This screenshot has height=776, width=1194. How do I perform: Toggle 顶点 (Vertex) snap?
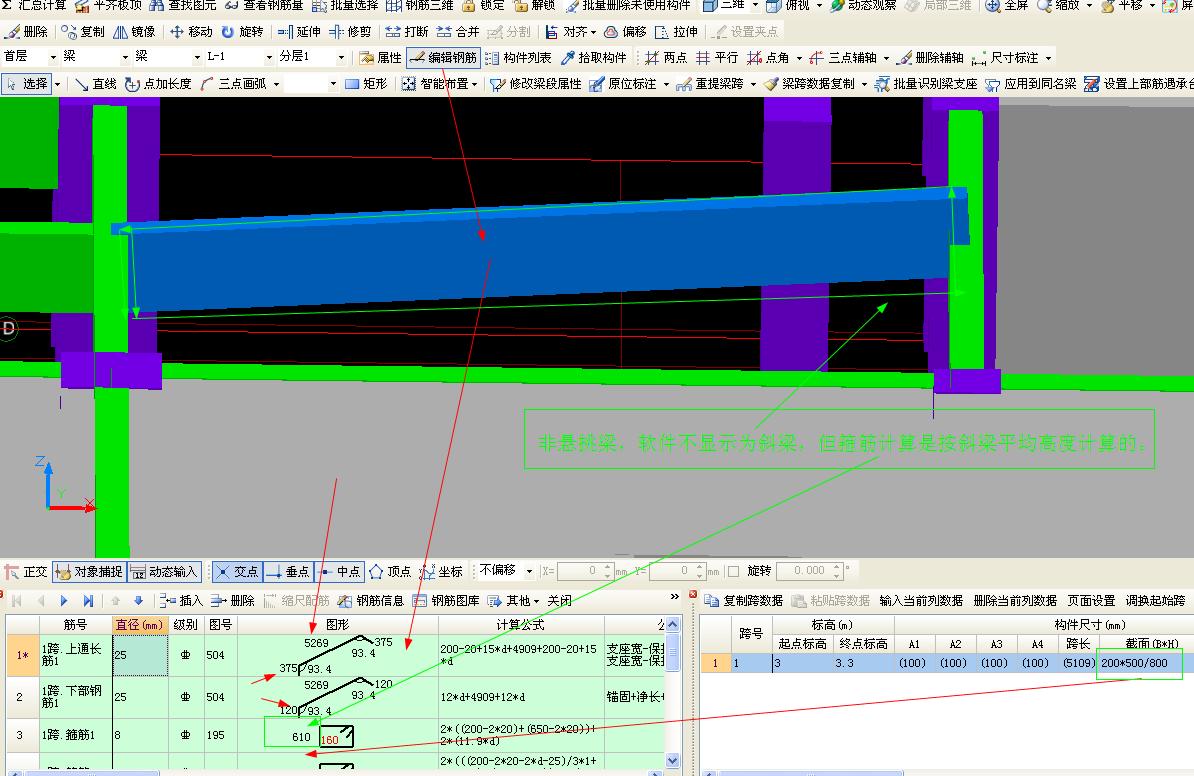(x=390, y=572)
